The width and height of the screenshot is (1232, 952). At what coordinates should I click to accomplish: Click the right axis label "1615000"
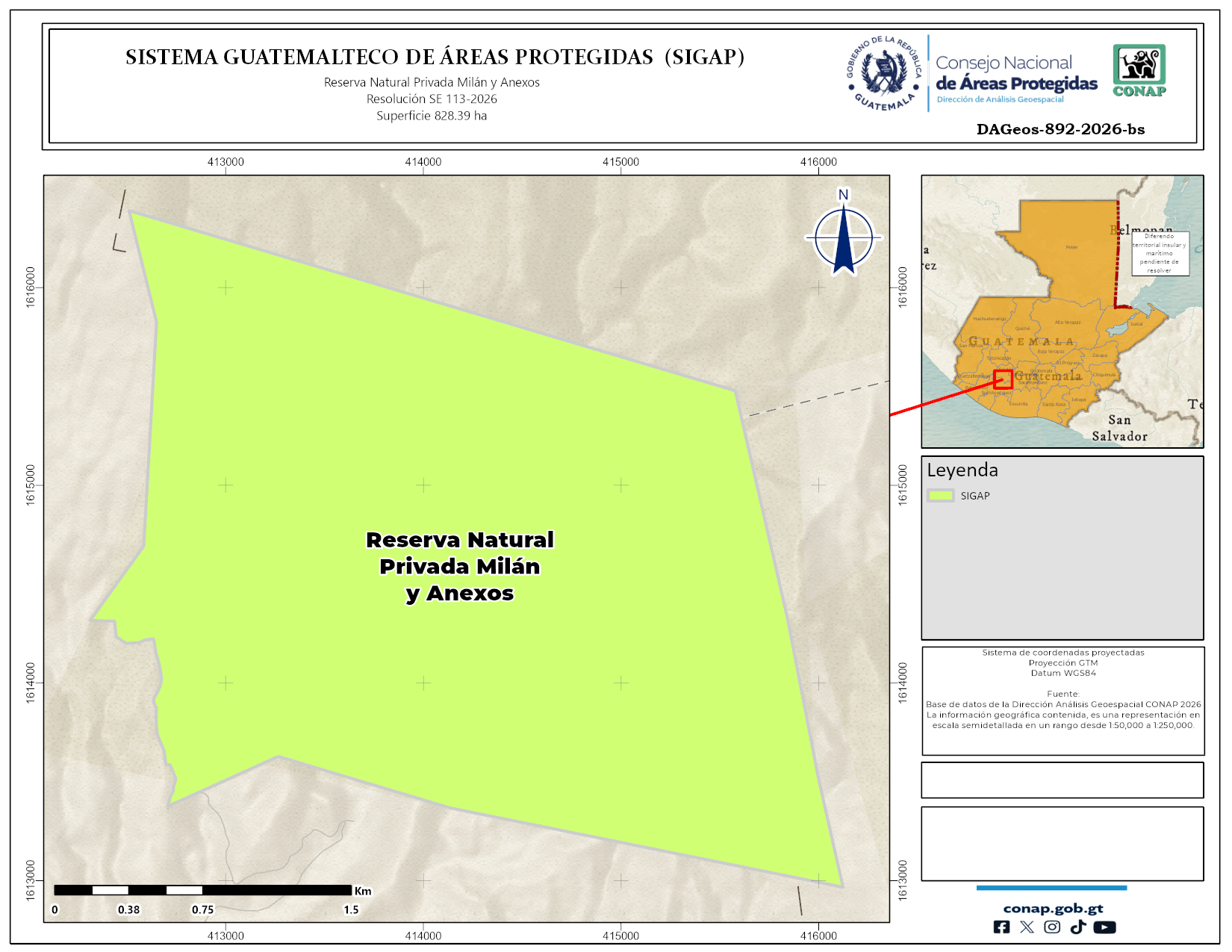pos(903,485)
